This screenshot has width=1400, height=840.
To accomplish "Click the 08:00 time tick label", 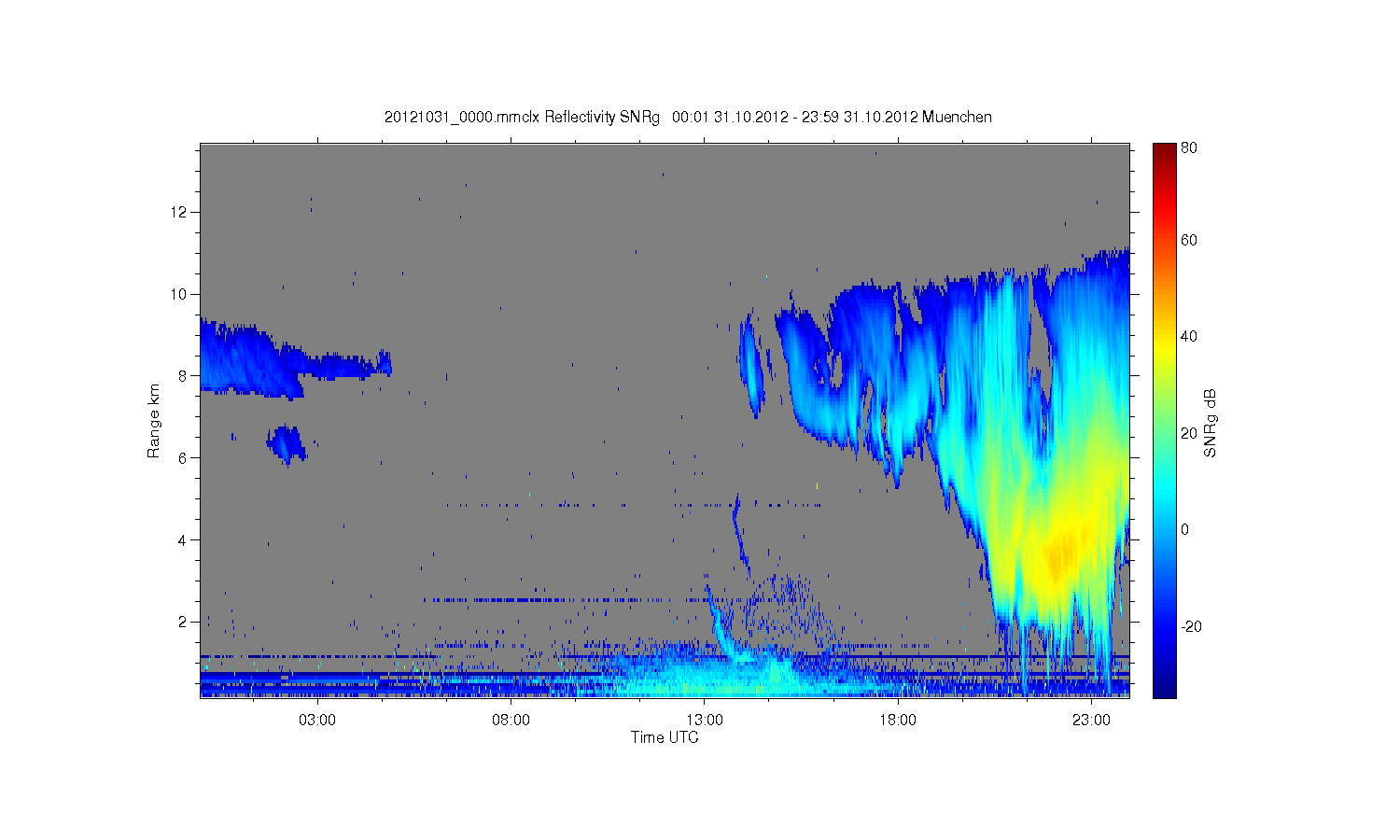I will [511, 721].
